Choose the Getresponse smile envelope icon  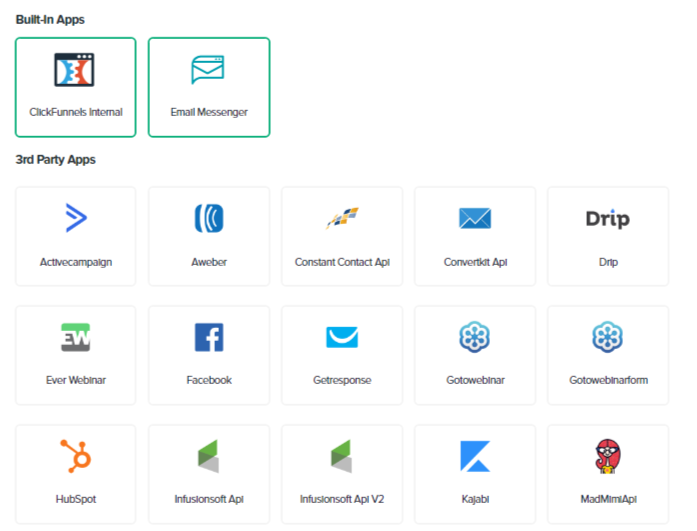(x=342, y=337)
